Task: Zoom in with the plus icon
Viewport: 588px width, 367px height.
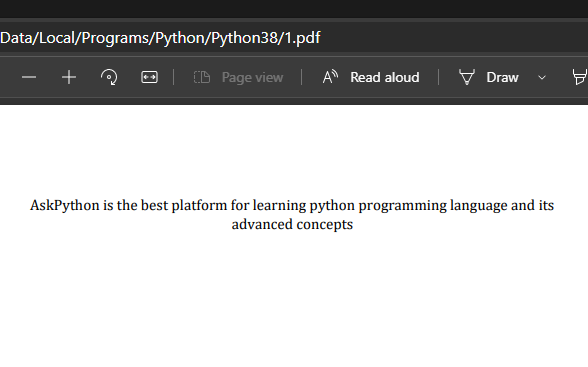Action: tap(69, 78)
